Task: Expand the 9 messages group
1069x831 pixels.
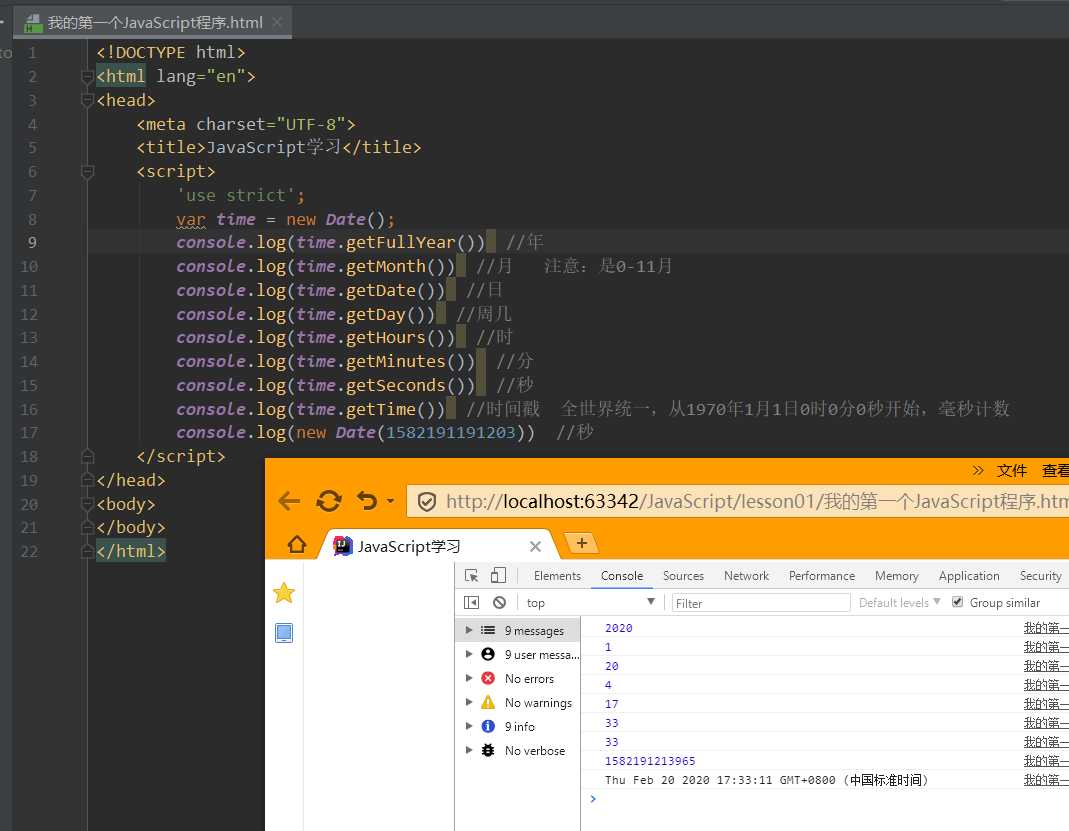Action: [x=468, y=631]
